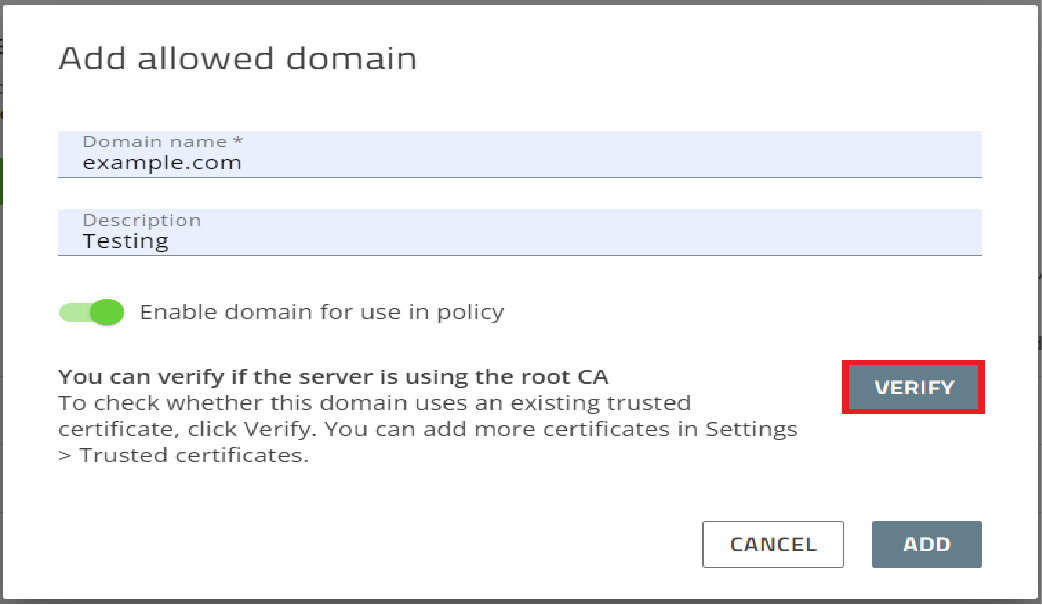Click the Settings > Trusted certificates text
The width and height of the screenshot is (1042, 605).
click(427, 442)
